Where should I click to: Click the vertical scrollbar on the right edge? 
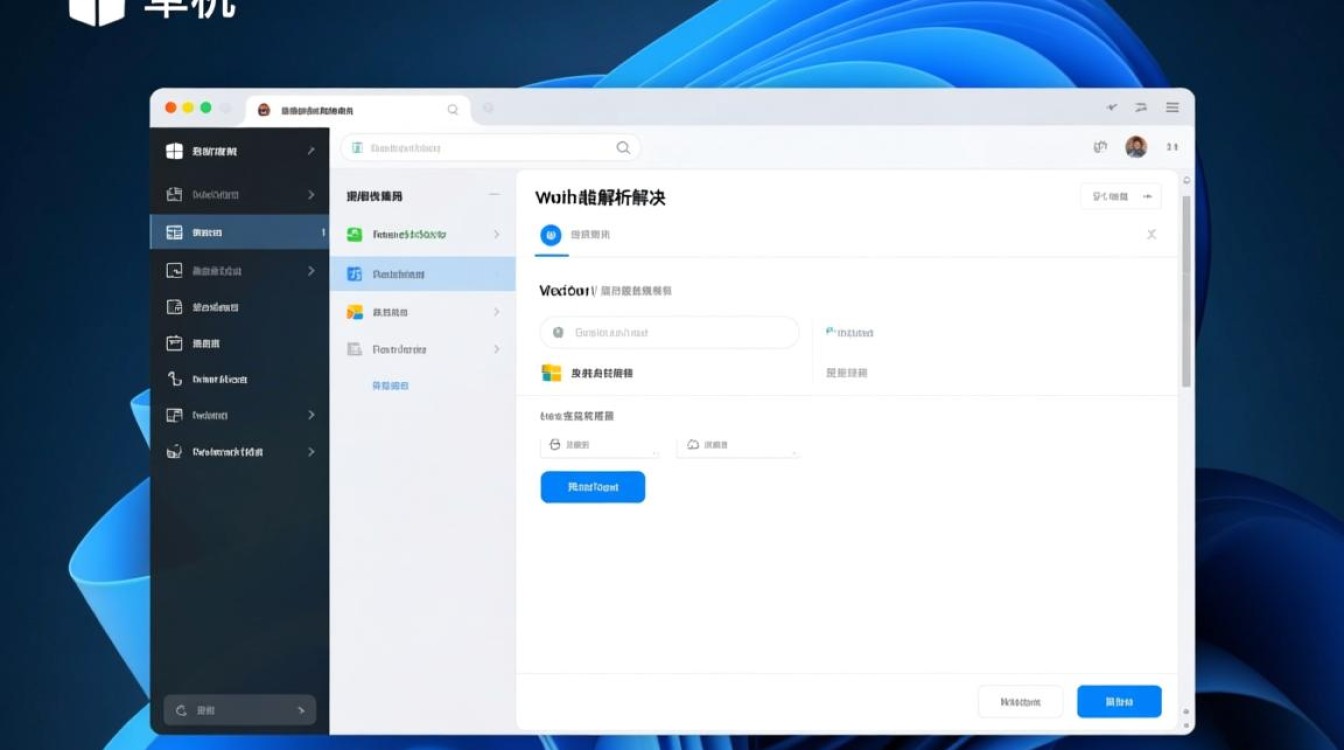point(1186,290)
